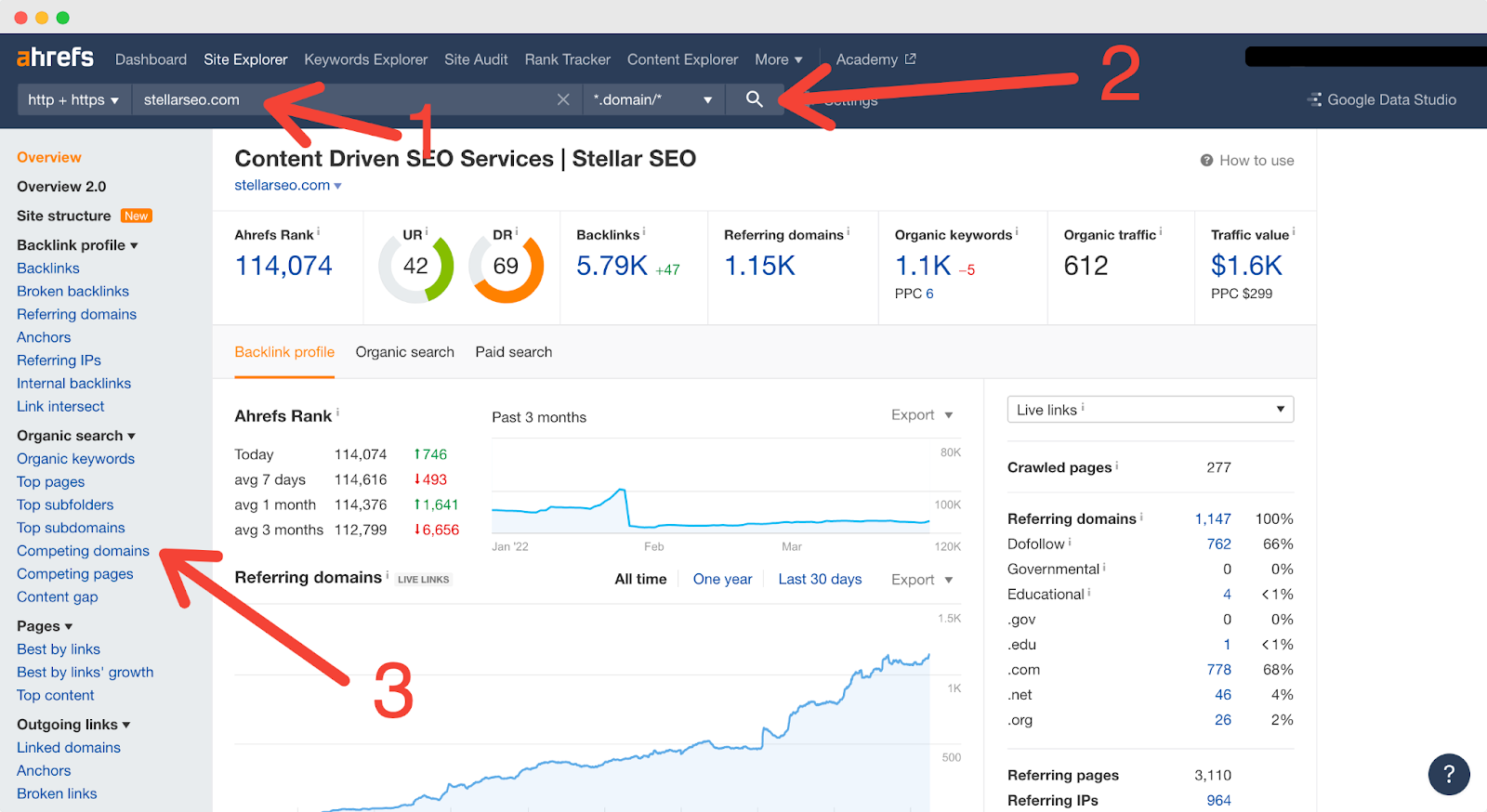Open Top pages report
The image size is (1487, 812).
pos(50,482)
